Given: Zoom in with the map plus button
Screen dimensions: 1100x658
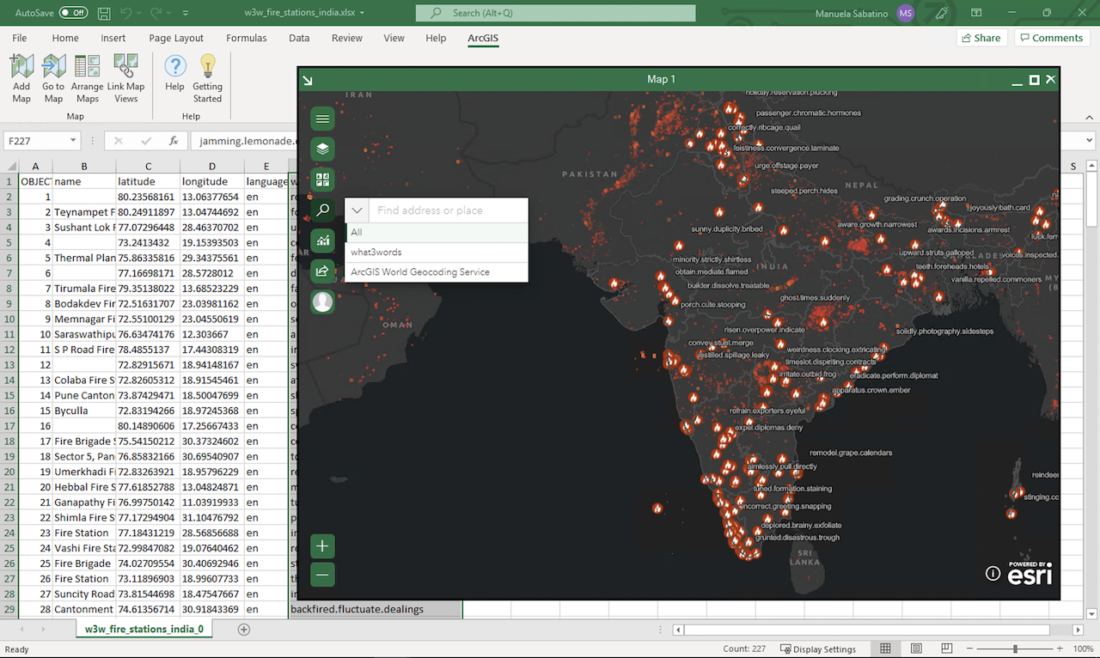Looking at the screenshot, I should coord(323,546).
